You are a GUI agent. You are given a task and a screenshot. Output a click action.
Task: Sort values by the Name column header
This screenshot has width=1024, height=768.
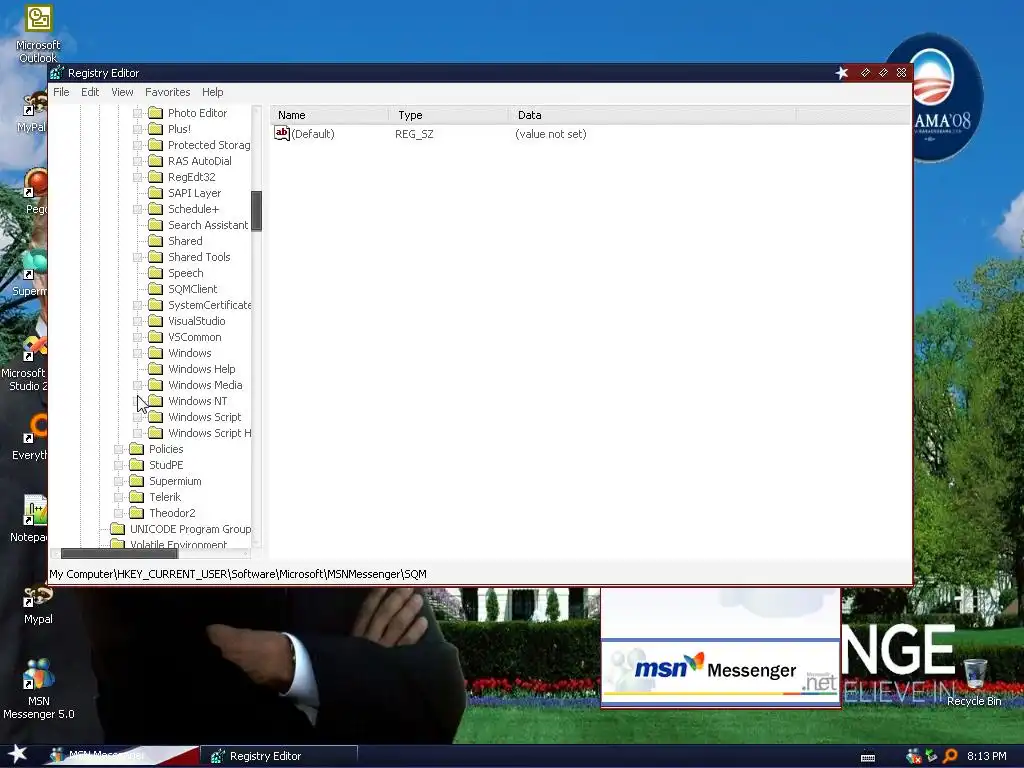click(x=330, y=115)
